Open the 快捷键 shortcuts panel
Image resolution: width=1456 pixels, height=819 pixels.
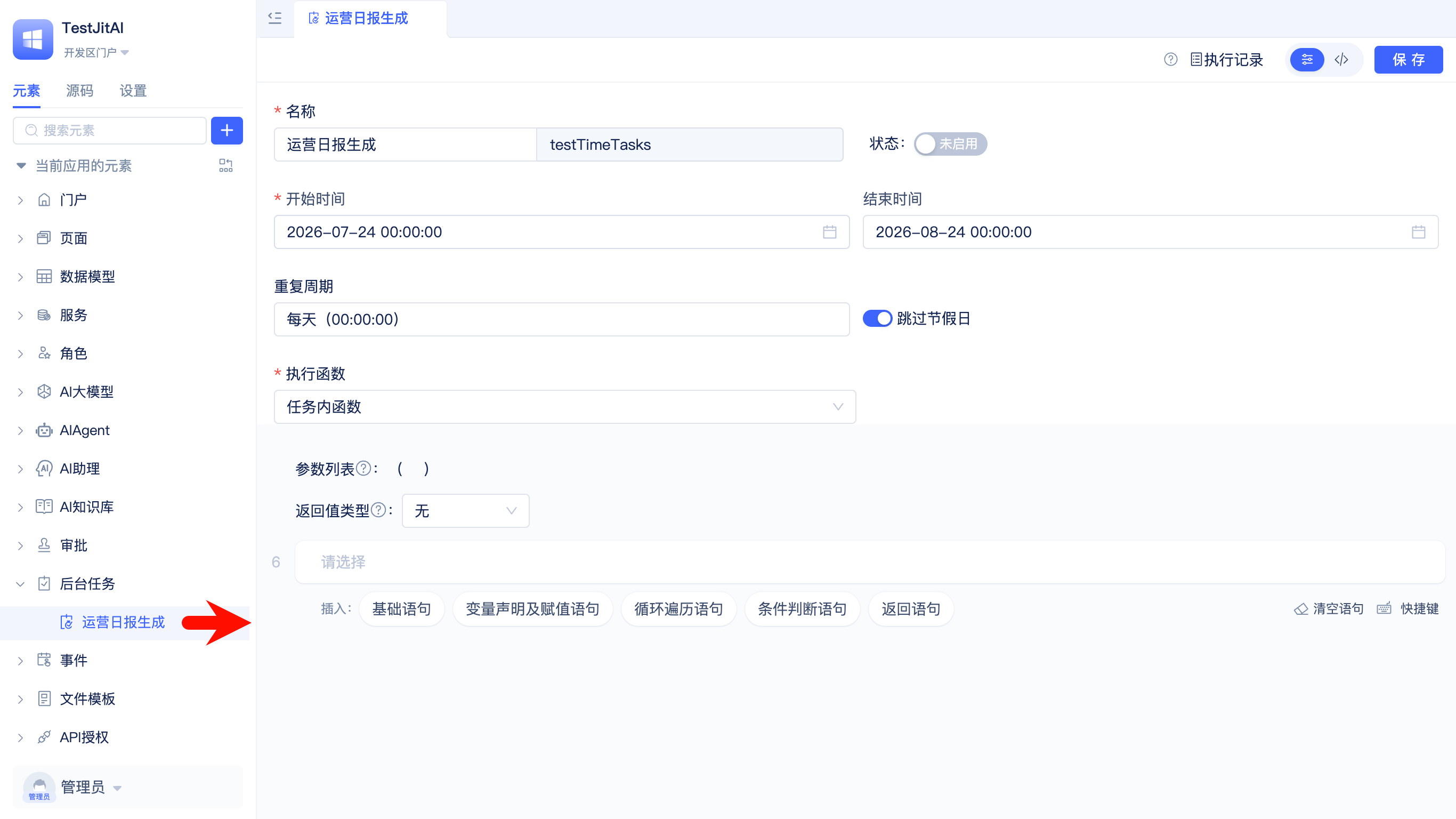click(1408, 608)
